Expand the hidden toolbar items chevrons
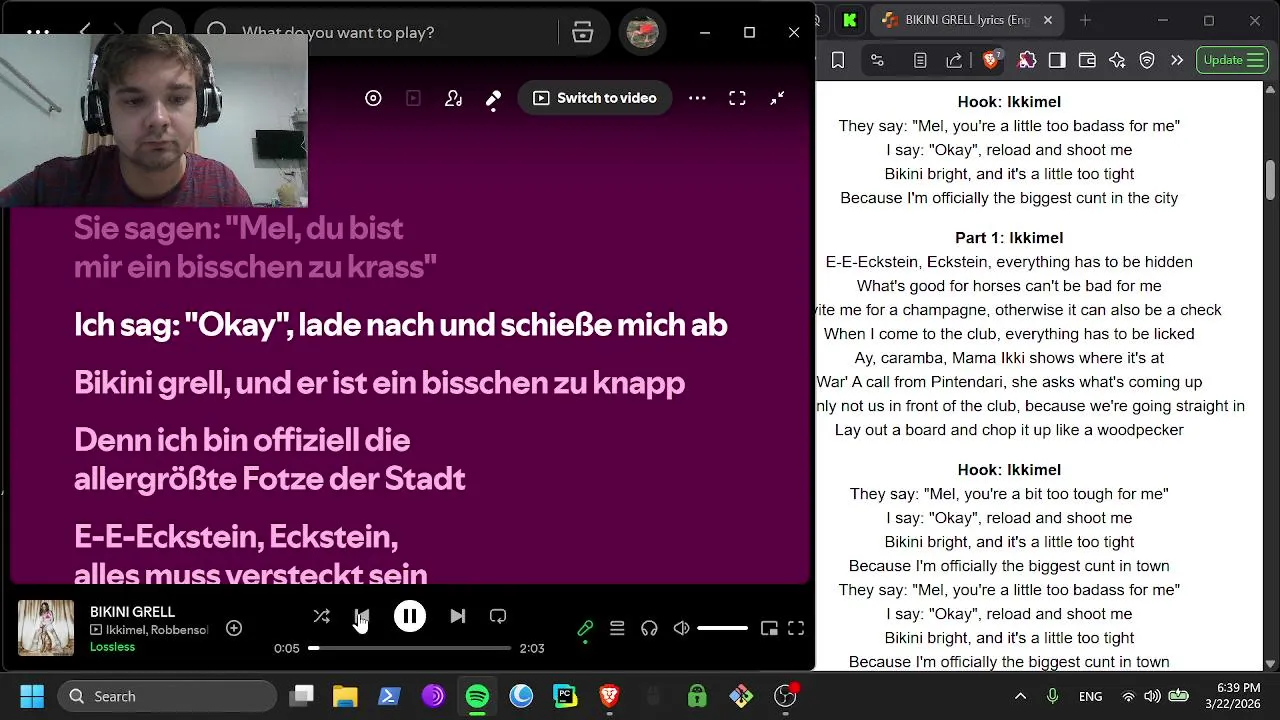The height and width of the screenshot is (720, 1280). click(1177, 60)
